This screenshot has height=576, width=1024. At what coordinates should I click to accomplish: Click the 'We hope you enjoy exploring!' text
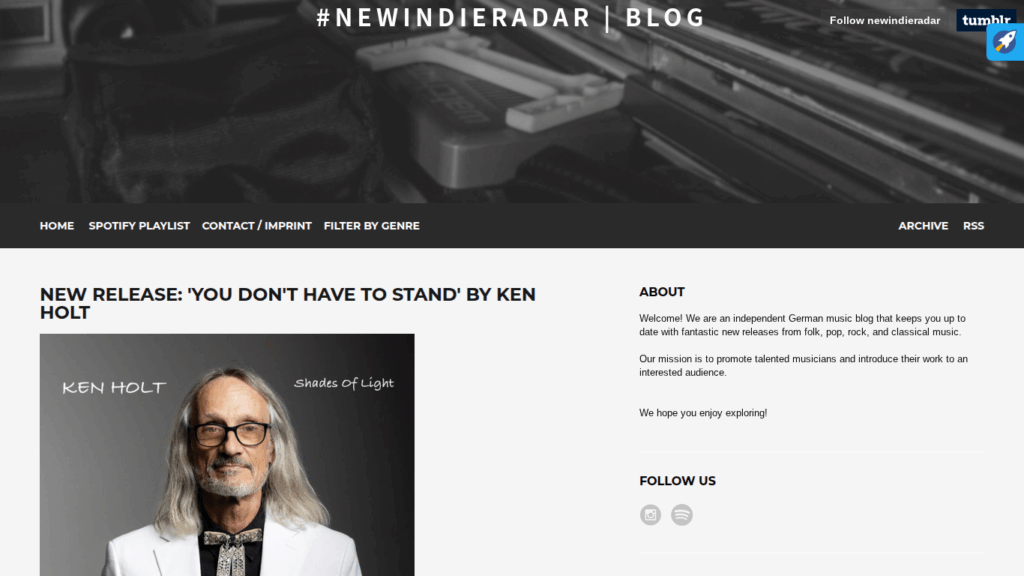point(703,413)
